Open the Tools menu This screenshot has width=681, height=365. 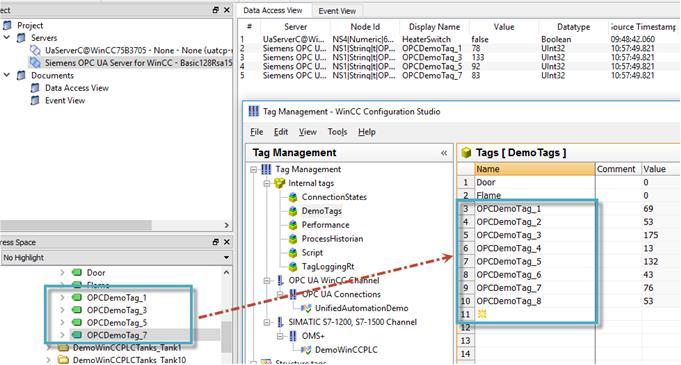coord(337,132)
